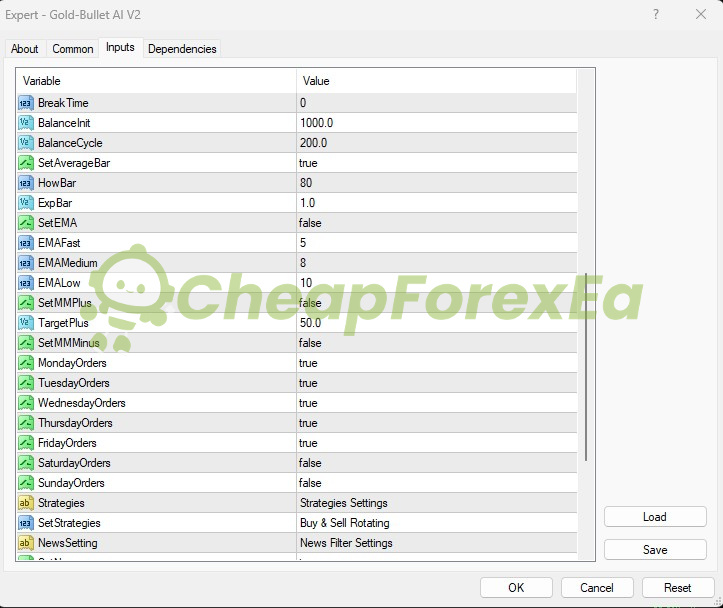Click the Reset button
Screen dimensions: 723x608
[678, 588]
